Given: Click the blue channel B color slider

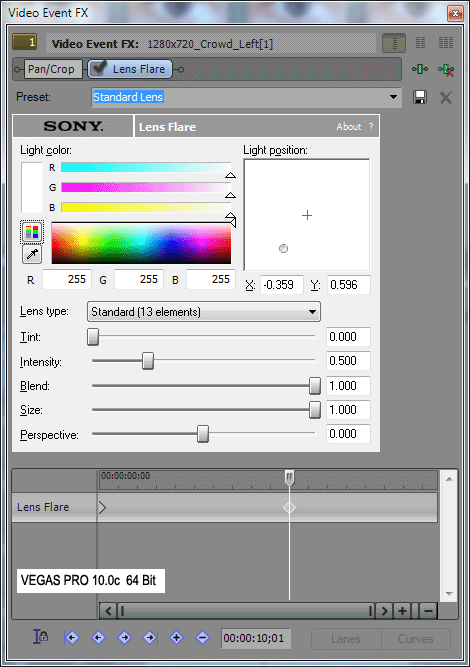Looking at the screenshot, I should point(146,207).
